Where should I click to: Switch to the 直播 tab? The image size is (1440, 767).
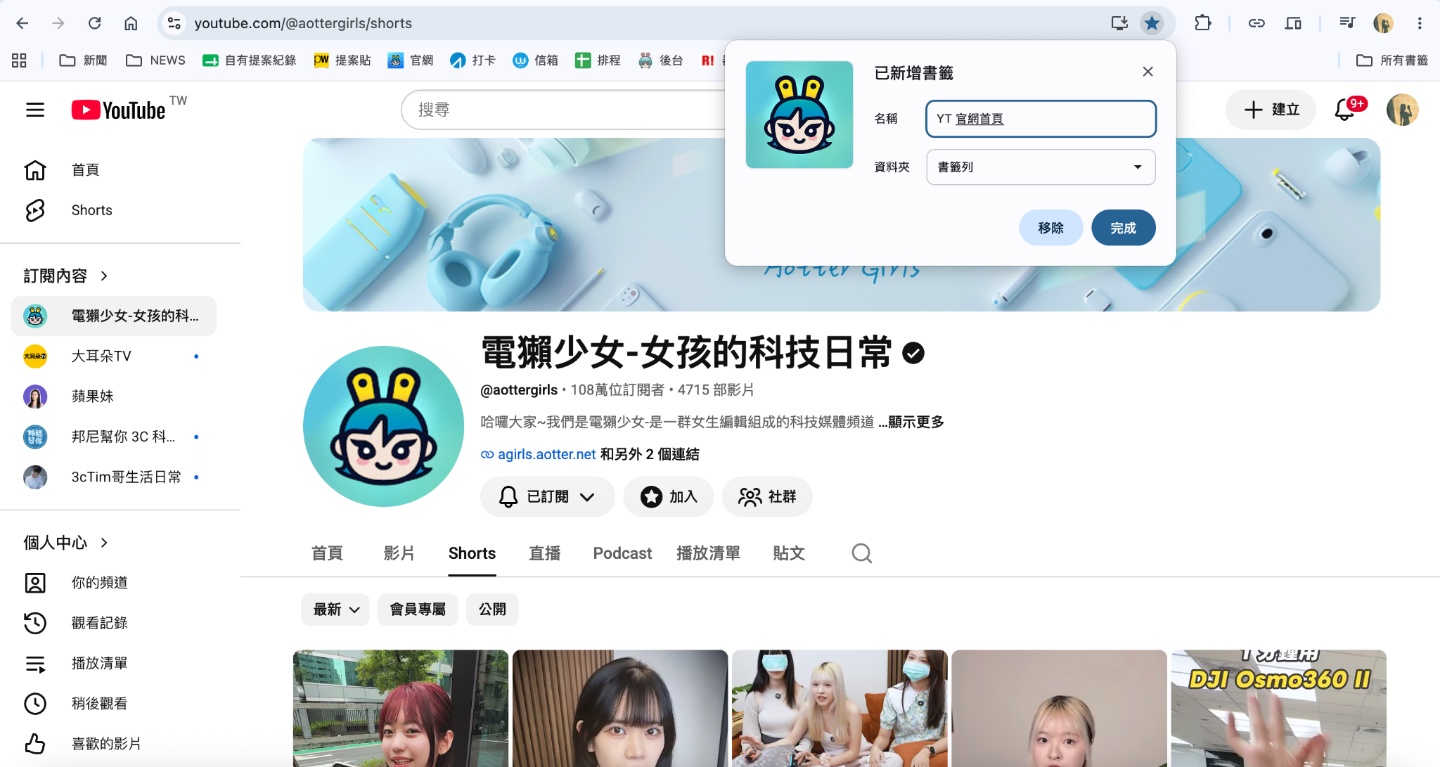pos(544,553)
